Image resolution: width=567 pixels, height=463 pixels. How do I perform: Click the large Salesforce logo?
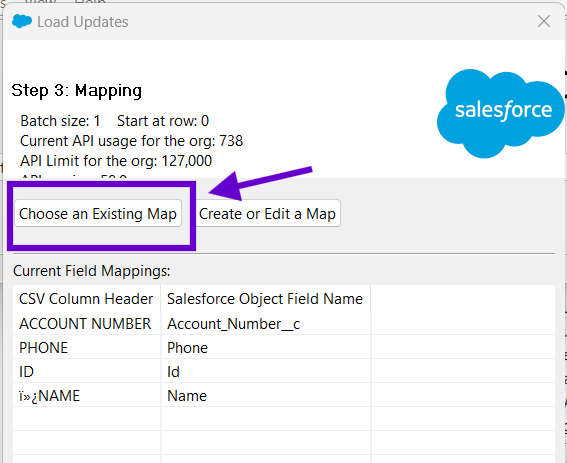(500, 113)
